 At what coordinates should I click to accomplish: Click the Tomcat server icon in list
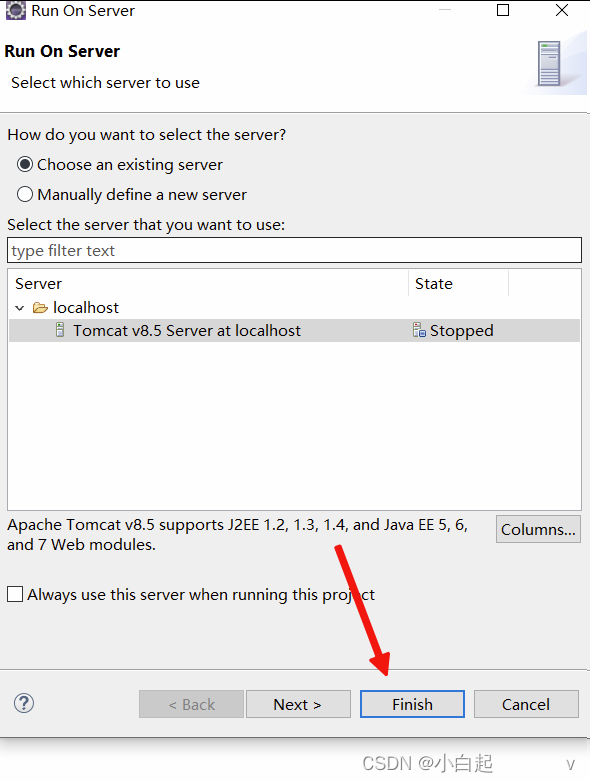pos(60,330)
